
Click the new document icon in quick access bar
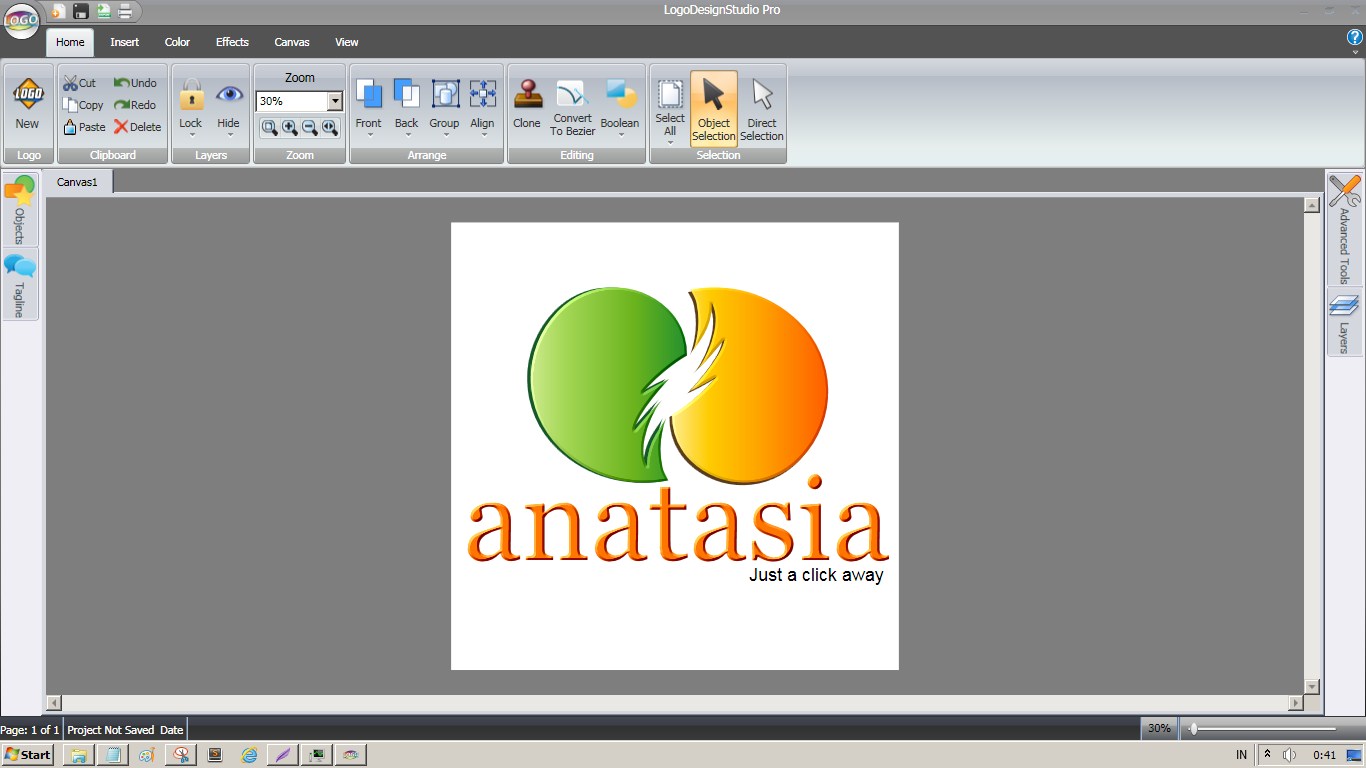(58, 12)
